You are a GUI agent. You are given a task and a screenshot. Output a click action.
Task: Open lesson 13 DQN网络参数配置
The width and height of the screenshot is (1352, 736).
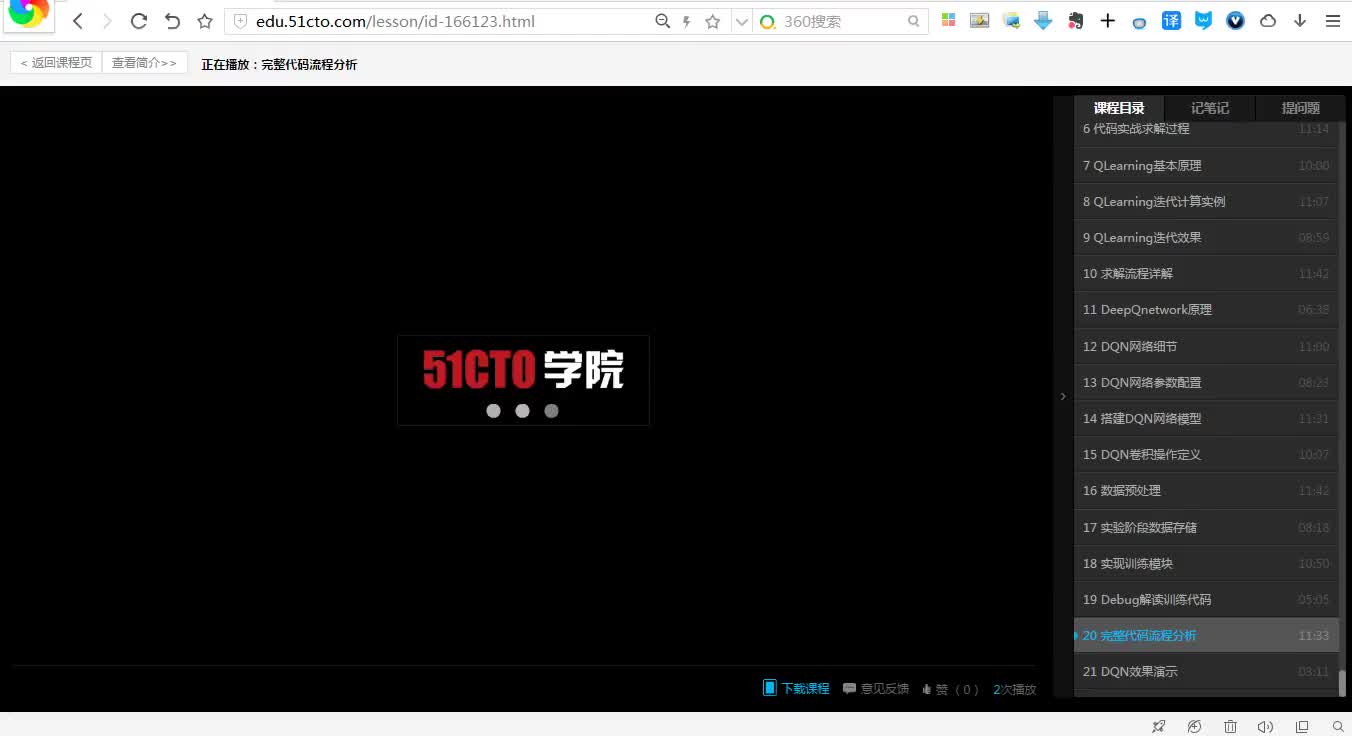(1206, 382)
